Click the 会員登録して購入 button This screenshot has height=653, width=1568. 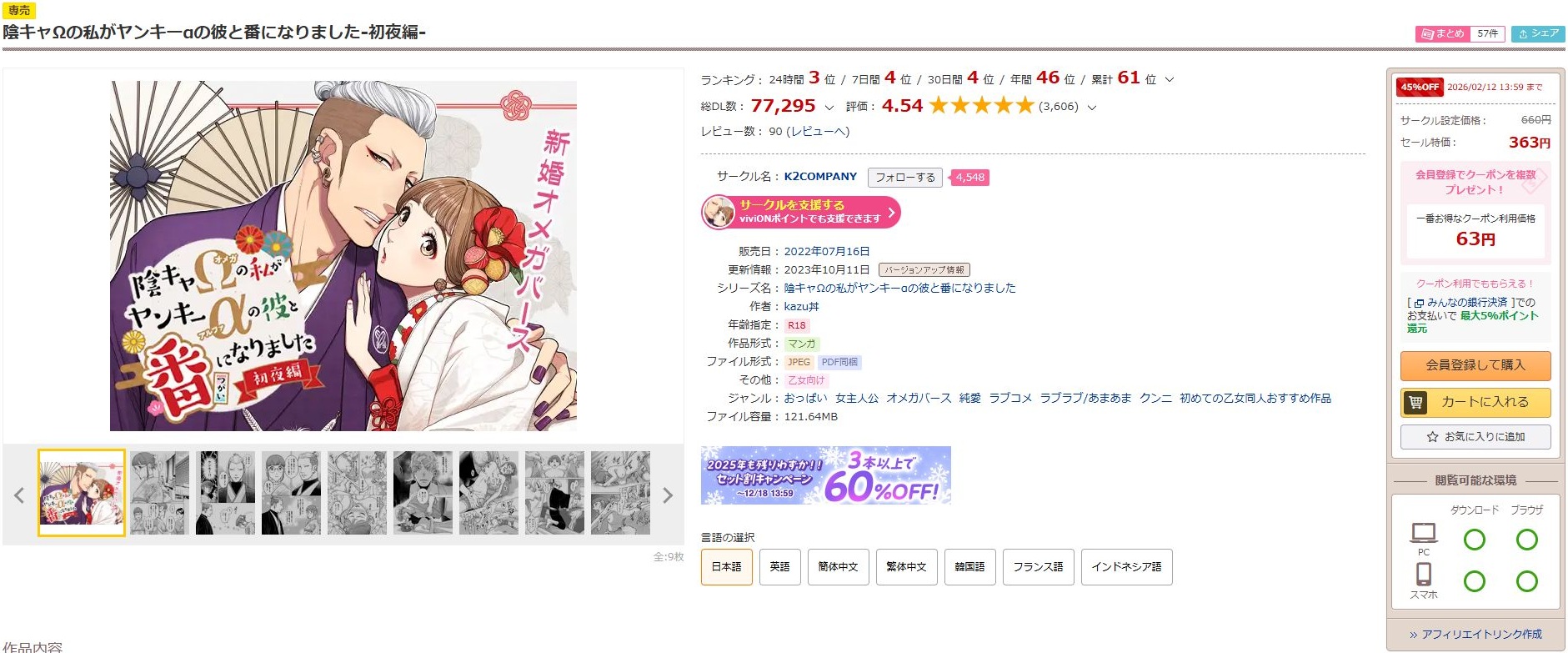pos(1475,365)
